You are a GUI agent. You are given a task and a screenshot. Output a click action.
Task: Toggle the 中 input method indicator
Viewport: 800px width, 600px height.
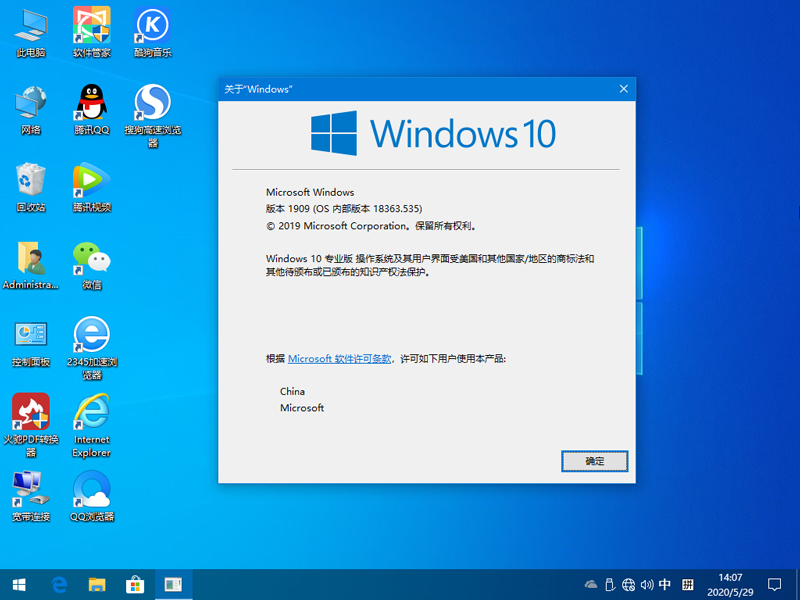[665, 584]
